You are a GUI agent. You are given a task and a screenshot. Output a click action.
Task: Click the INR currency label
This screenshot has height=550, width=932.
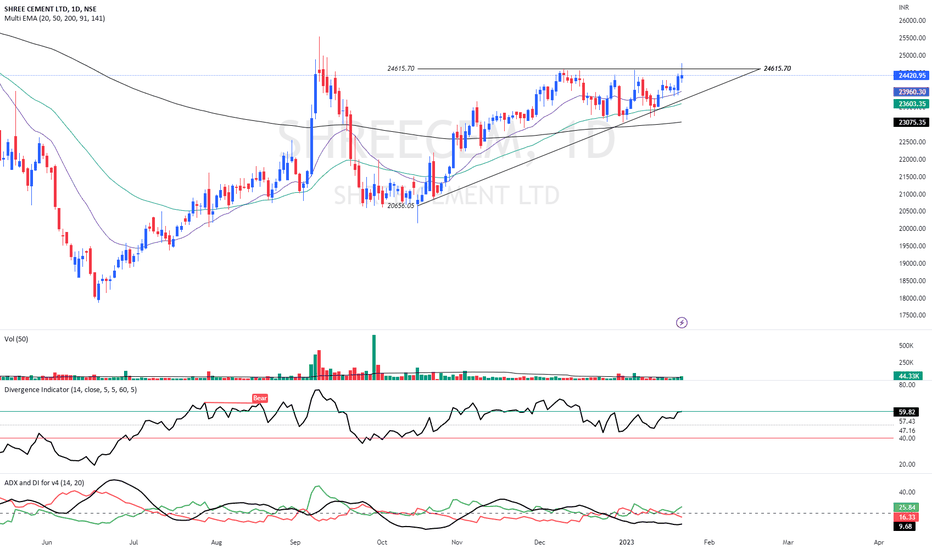point(903,7)
